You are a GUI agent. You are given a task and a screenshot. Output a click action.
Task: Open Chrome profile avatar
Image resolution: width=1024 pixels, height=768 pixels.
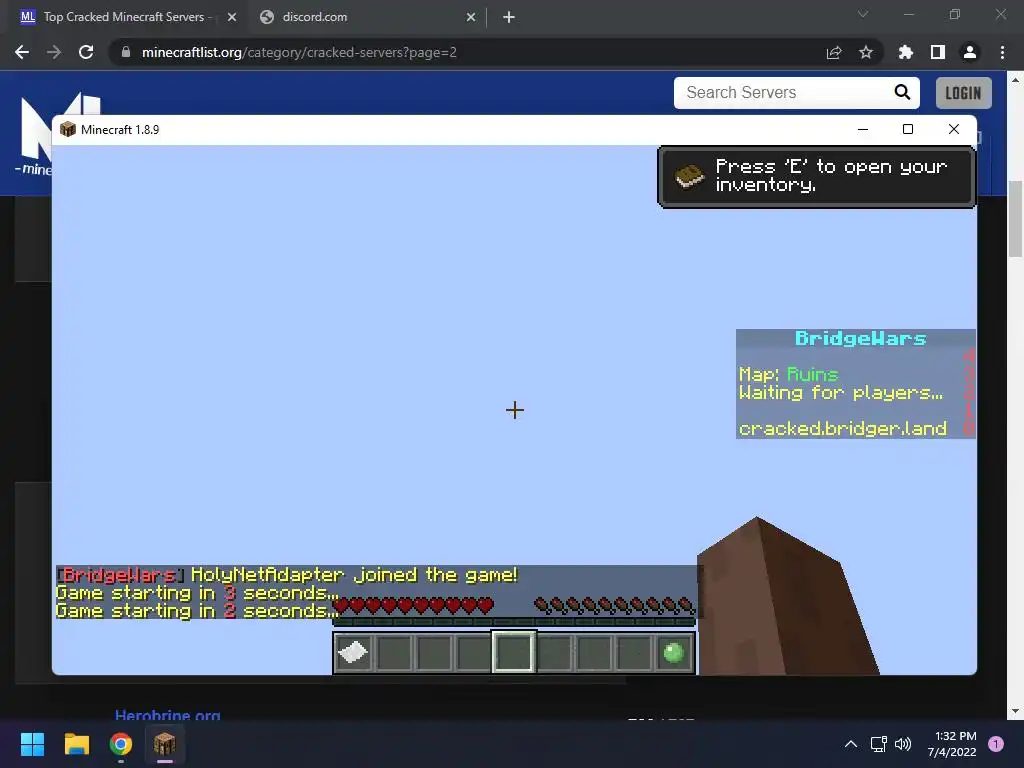pyautogui.click(x=970, y=52)
